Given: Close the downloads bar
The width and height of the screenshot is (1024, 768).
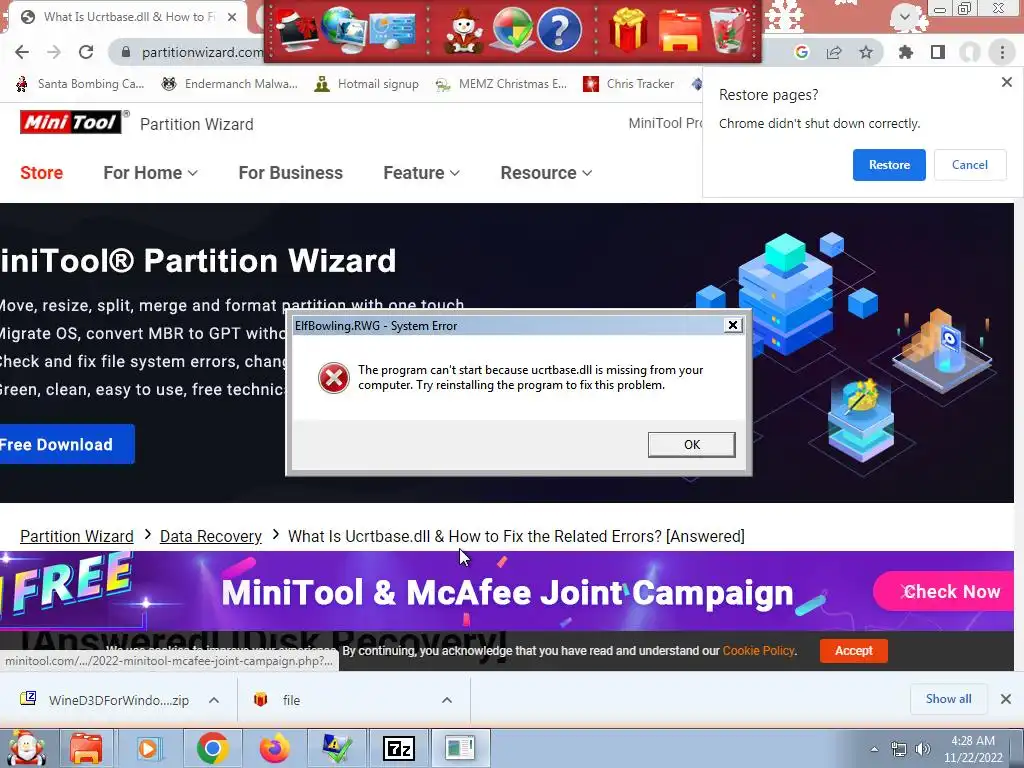Looking at the screenshot, I should click(1006, 699).
